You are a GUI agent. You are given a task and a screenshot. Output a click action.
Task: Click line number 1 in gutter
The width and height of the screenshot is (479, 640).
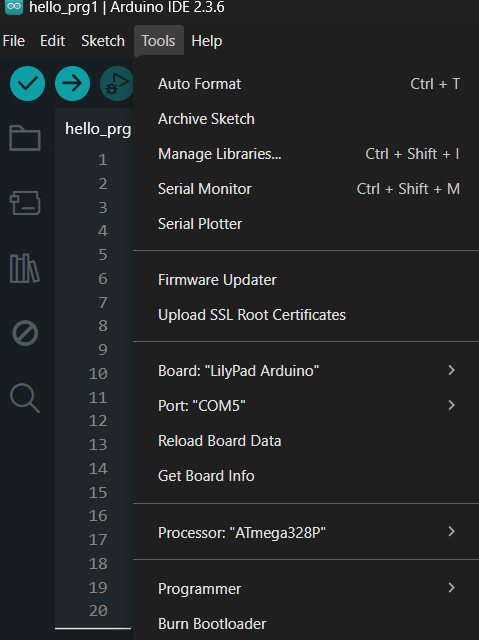pyautogui.click(x=102, y=160)
